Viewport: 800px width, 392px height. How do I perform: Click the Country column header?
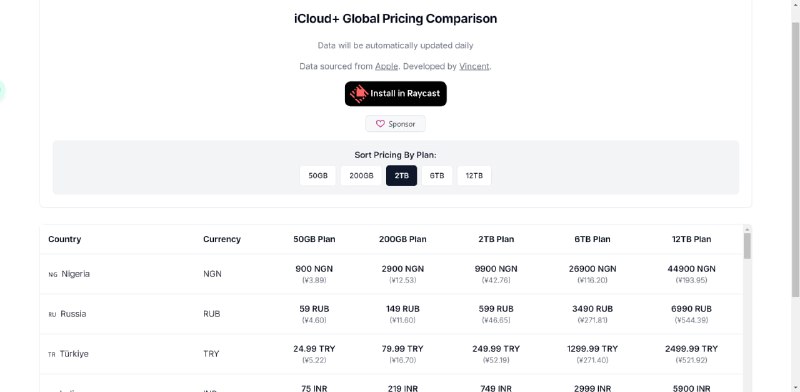pyautogui.click(x=65, y=239)
